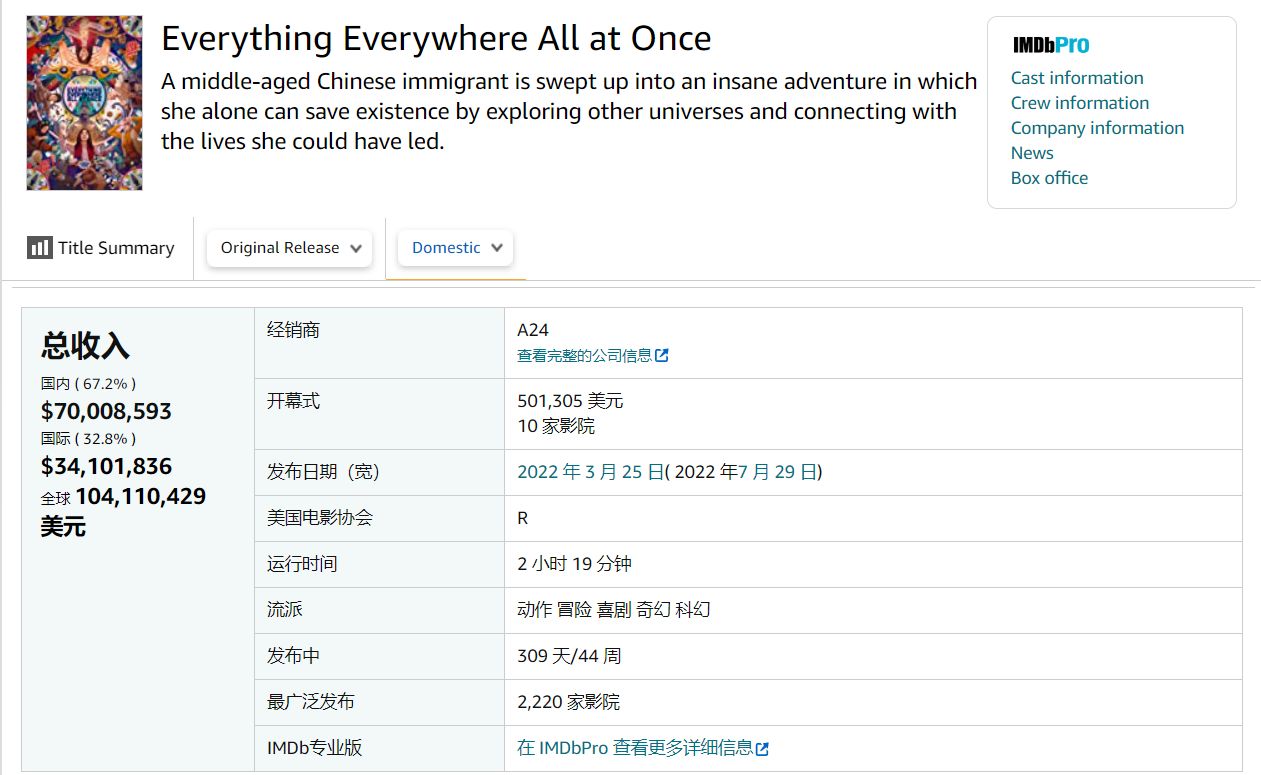The image size is (1261, 775).
Task: Expand the Original Release dropdown
Action: [x=289, y=248]
